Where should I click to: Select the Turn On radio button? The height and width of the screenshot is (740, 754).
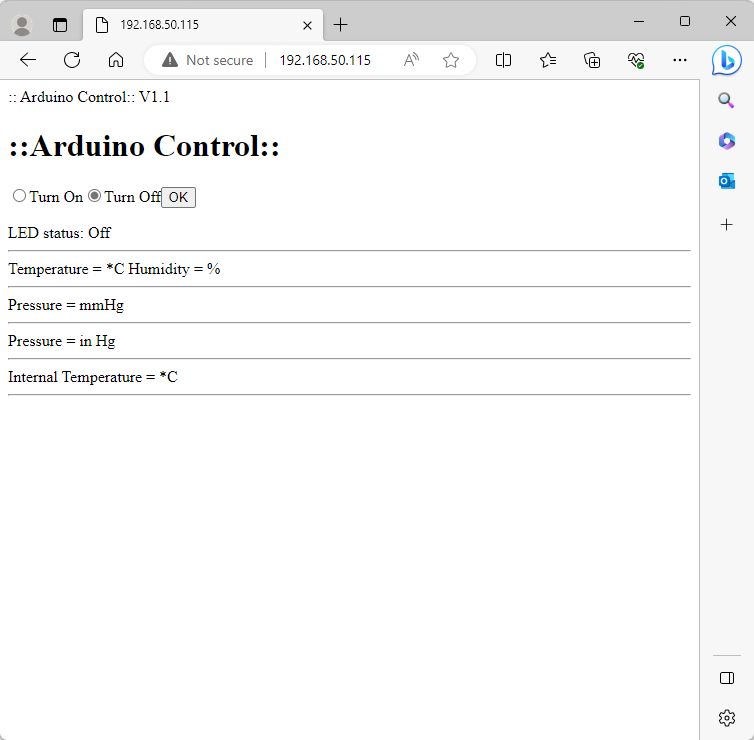click(x=19, y=196)
